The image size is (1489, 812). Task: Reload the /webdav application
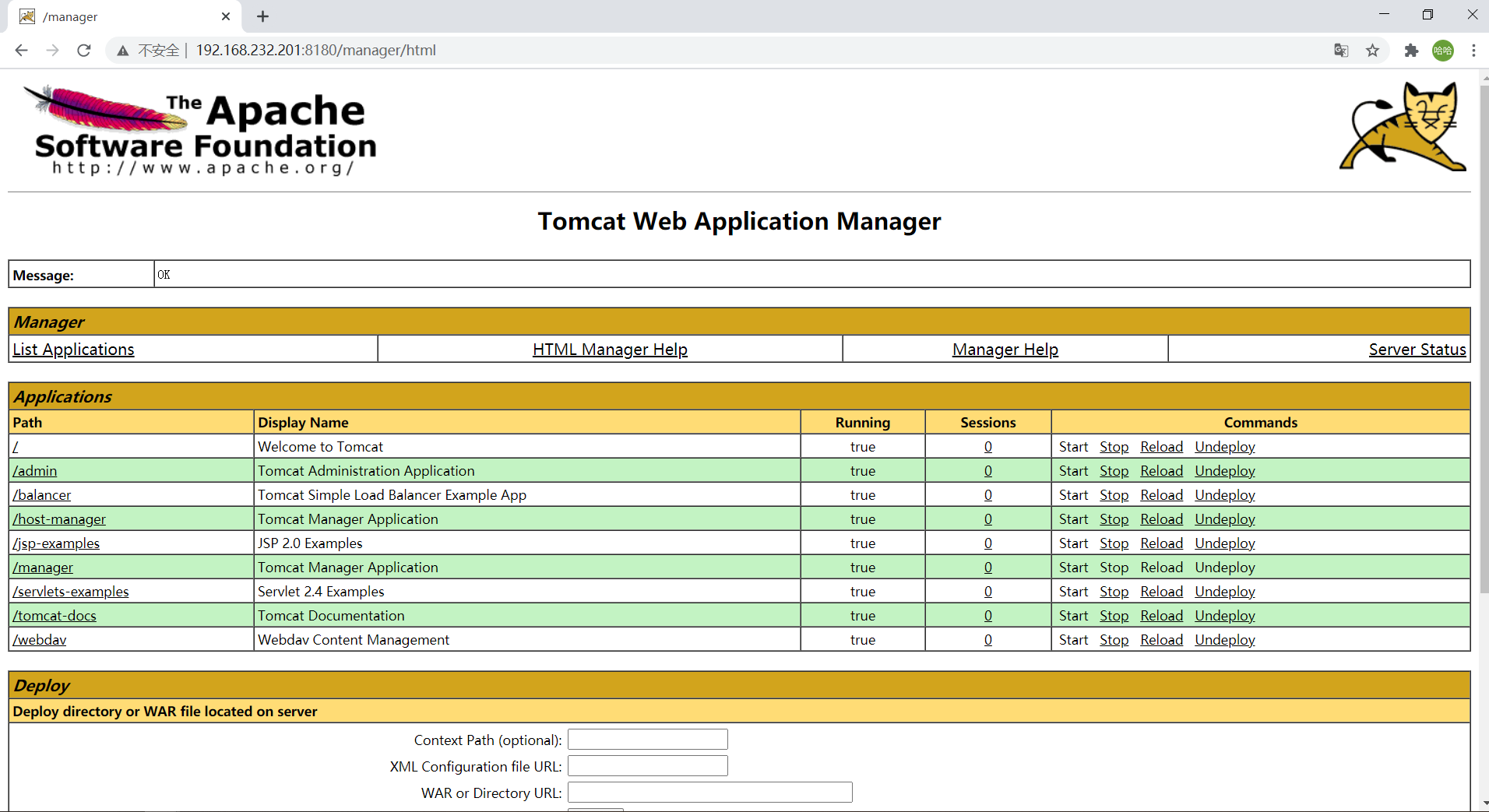(x=1161, y=640)
